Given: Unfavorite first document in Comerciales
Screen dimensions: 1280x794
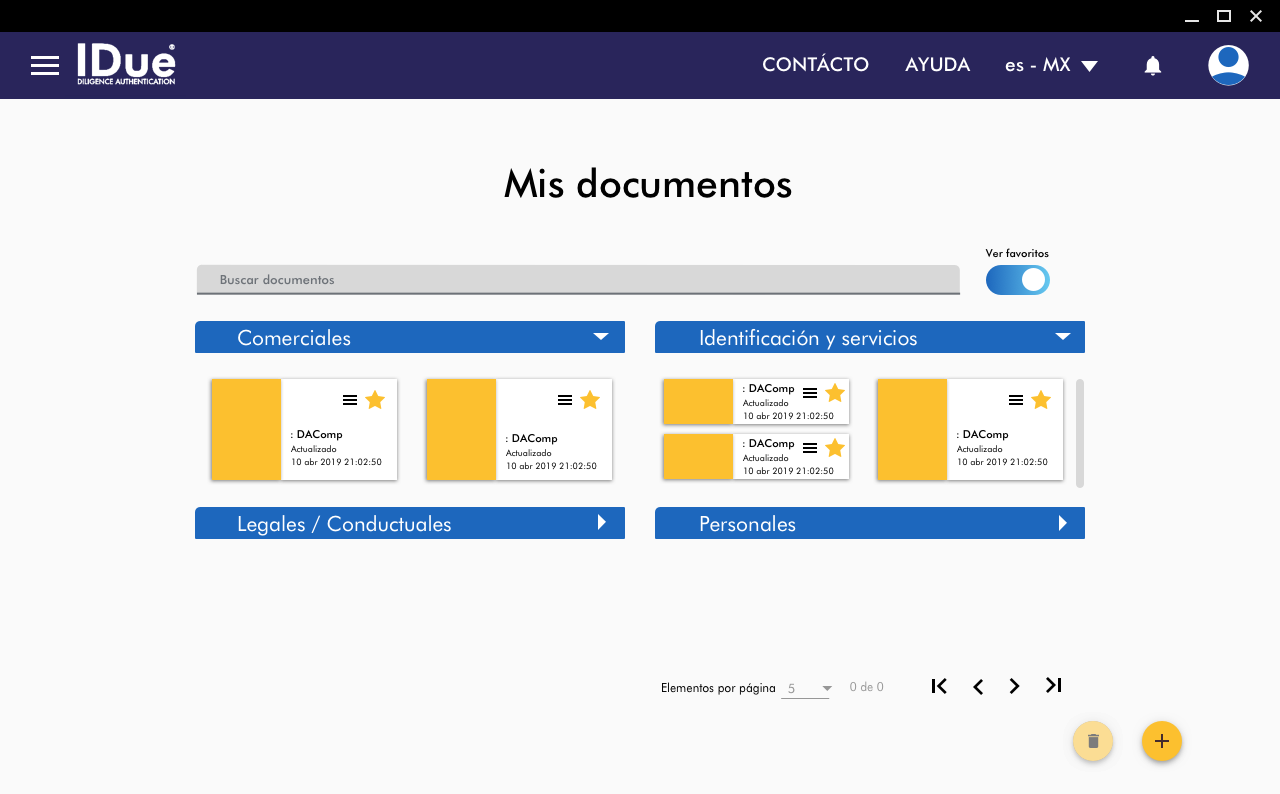Looking at the screenshot, I should pyautogui.click(x=375, y=400).
